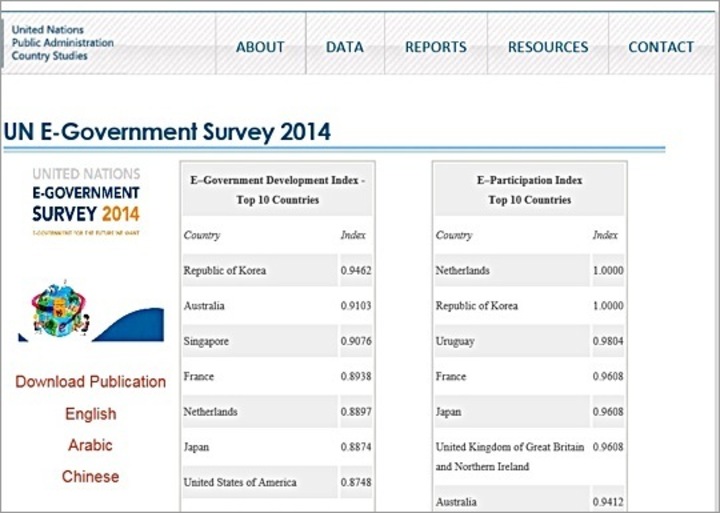Click the UN E-Government Survey 2014 title
This screenshot has height=513, width=720.
click(167, 132)
